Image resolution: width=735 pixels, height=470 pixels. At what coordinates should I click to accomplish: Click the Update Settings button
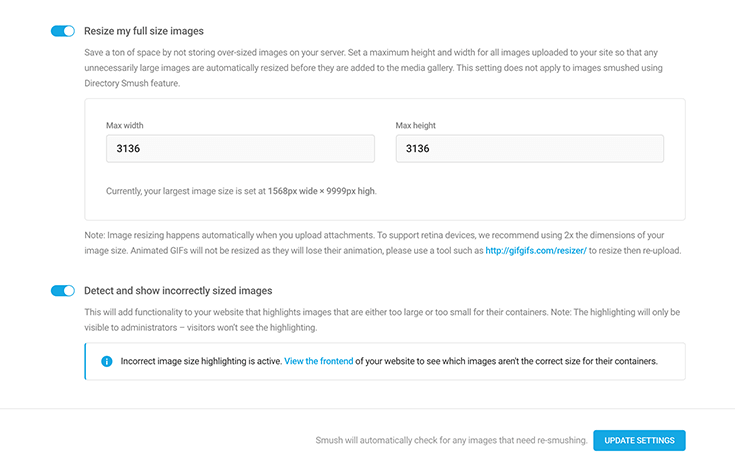pos(639,440)
